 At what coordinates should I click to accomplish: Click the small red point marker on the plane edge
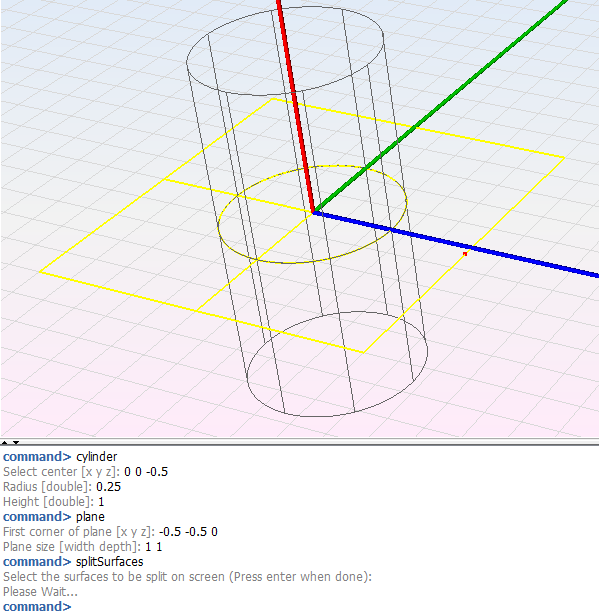[x=465, y=254]
